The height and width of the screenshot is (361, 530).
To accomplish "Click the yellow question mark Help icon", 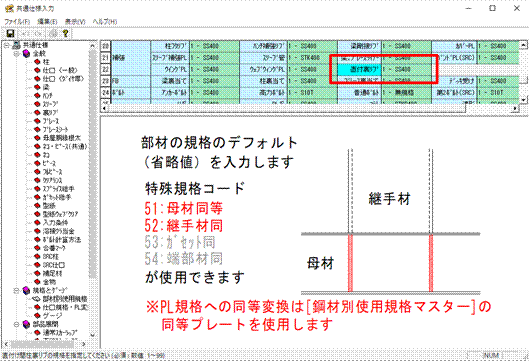I will pos(65,33).
